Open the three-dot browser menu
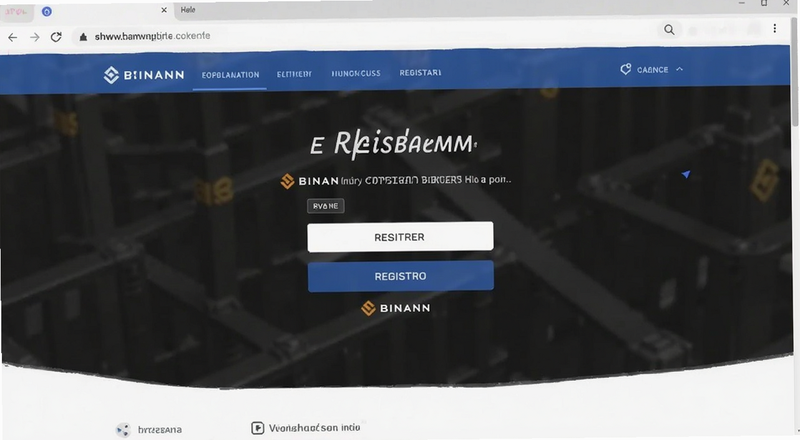This screenshot has height=440, width=800. [774, 29]
